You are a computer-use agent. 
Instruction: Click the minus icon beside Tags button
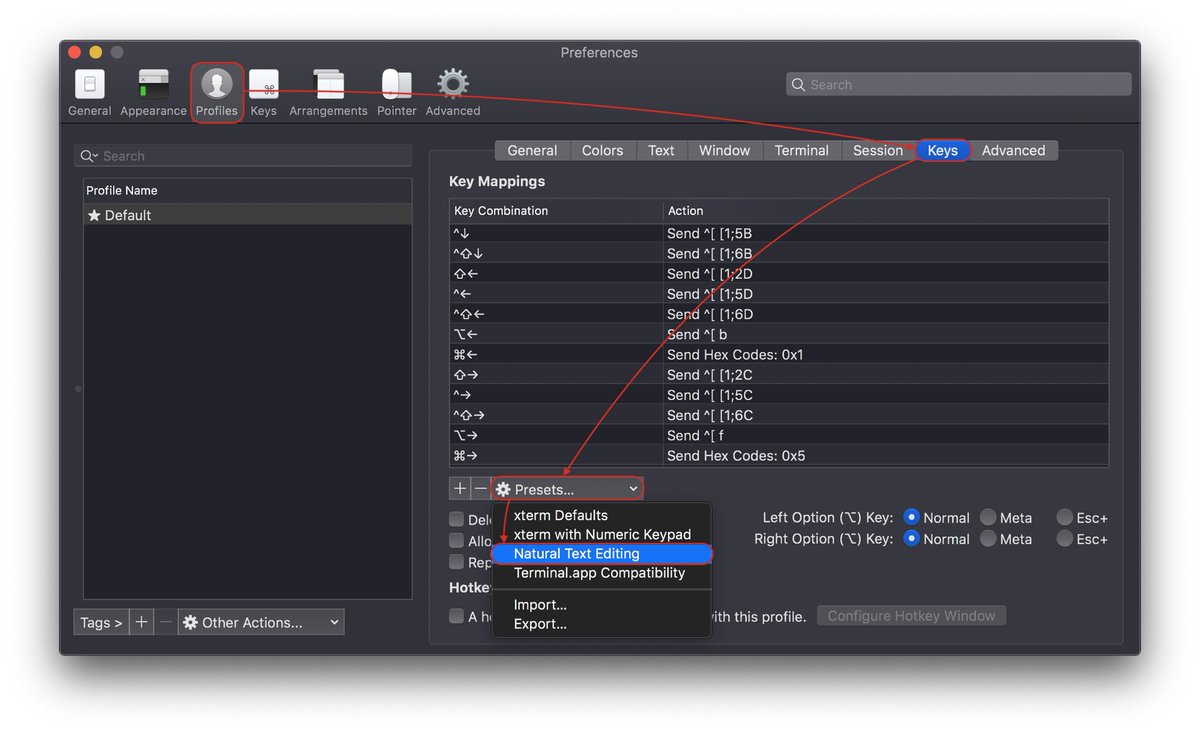coord(166,622)
